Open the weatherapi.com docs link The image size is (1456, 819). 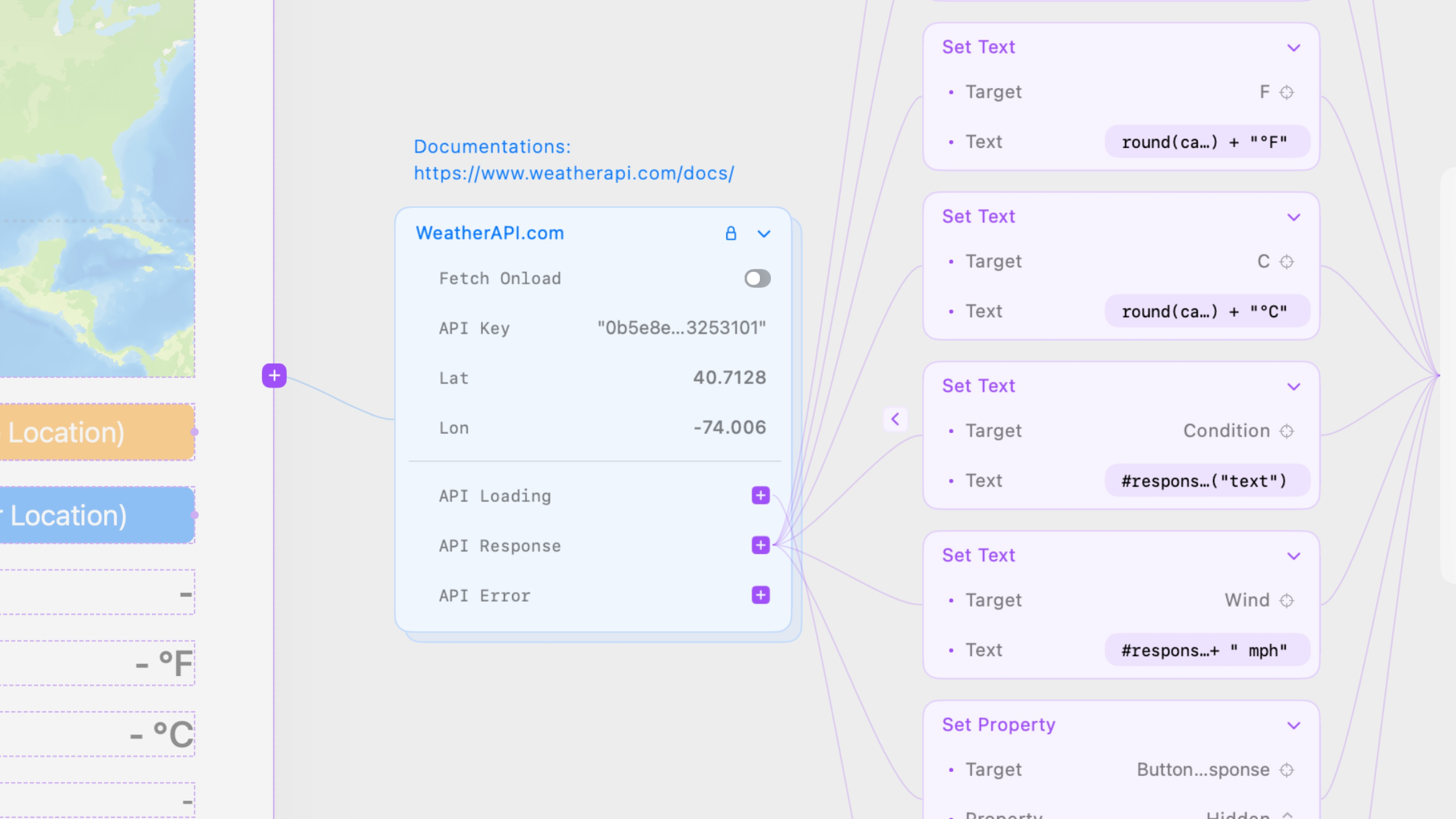(x=573, y=174)
